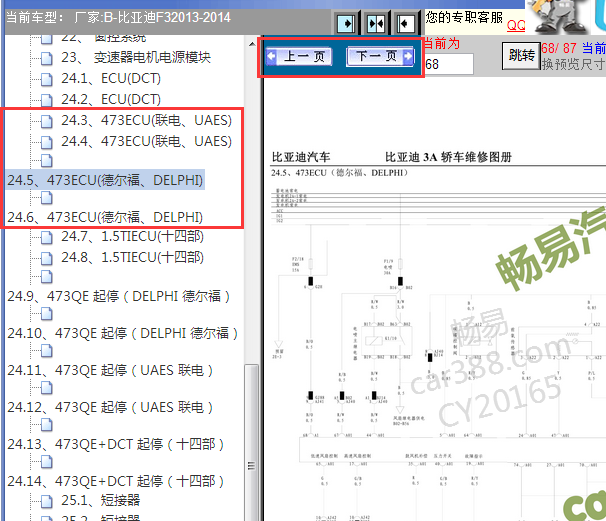Click page icon beside 24.3、473ECU
This screenshot has height=521, width=606.
click(47, 121)
